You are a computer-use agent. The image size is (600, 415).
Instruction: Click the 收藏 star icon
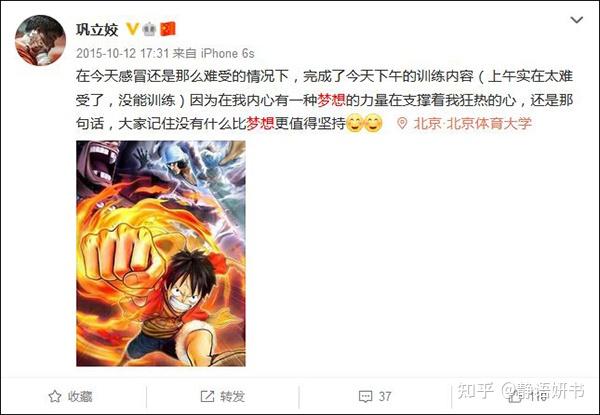55,396
